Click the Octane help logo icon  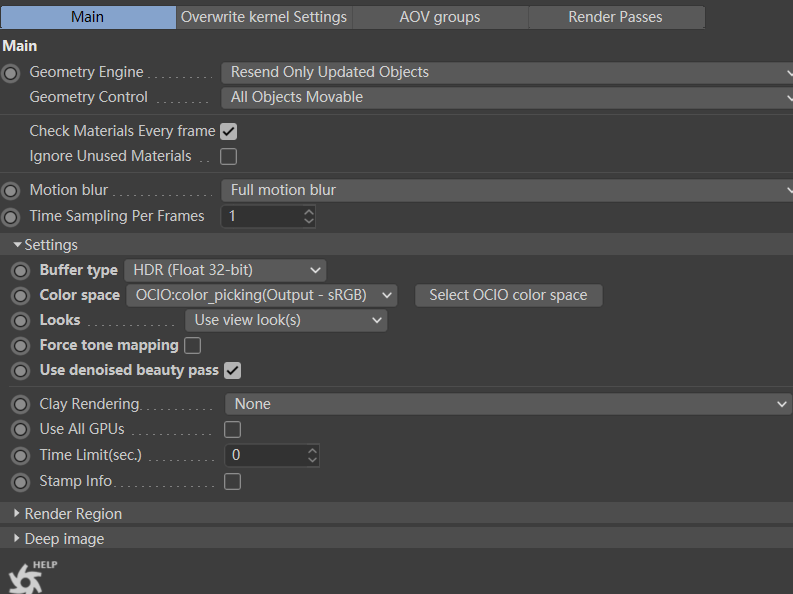[22, 579]
